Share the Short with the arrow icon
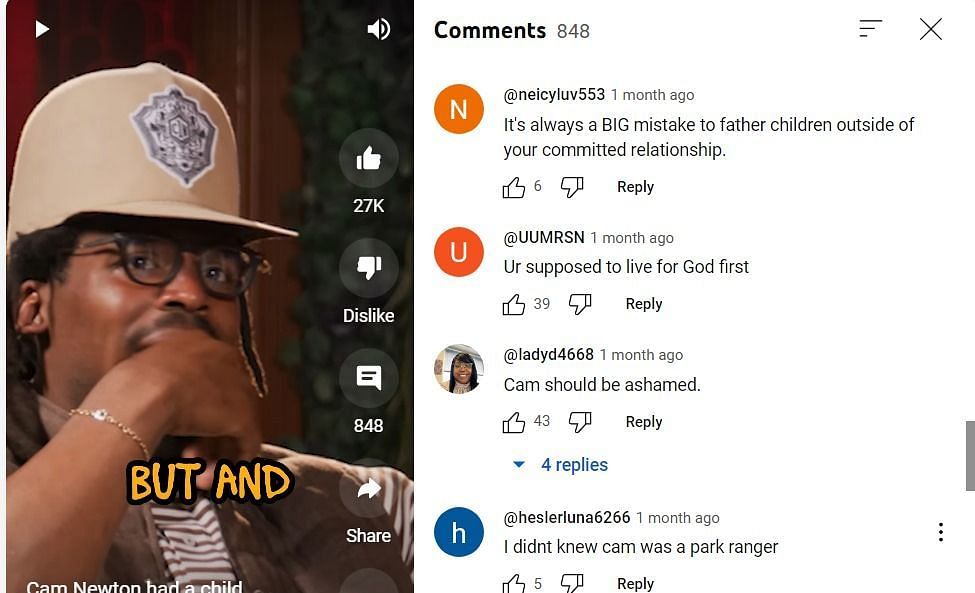The image size is (975, 593). click(x=369, y=489)
